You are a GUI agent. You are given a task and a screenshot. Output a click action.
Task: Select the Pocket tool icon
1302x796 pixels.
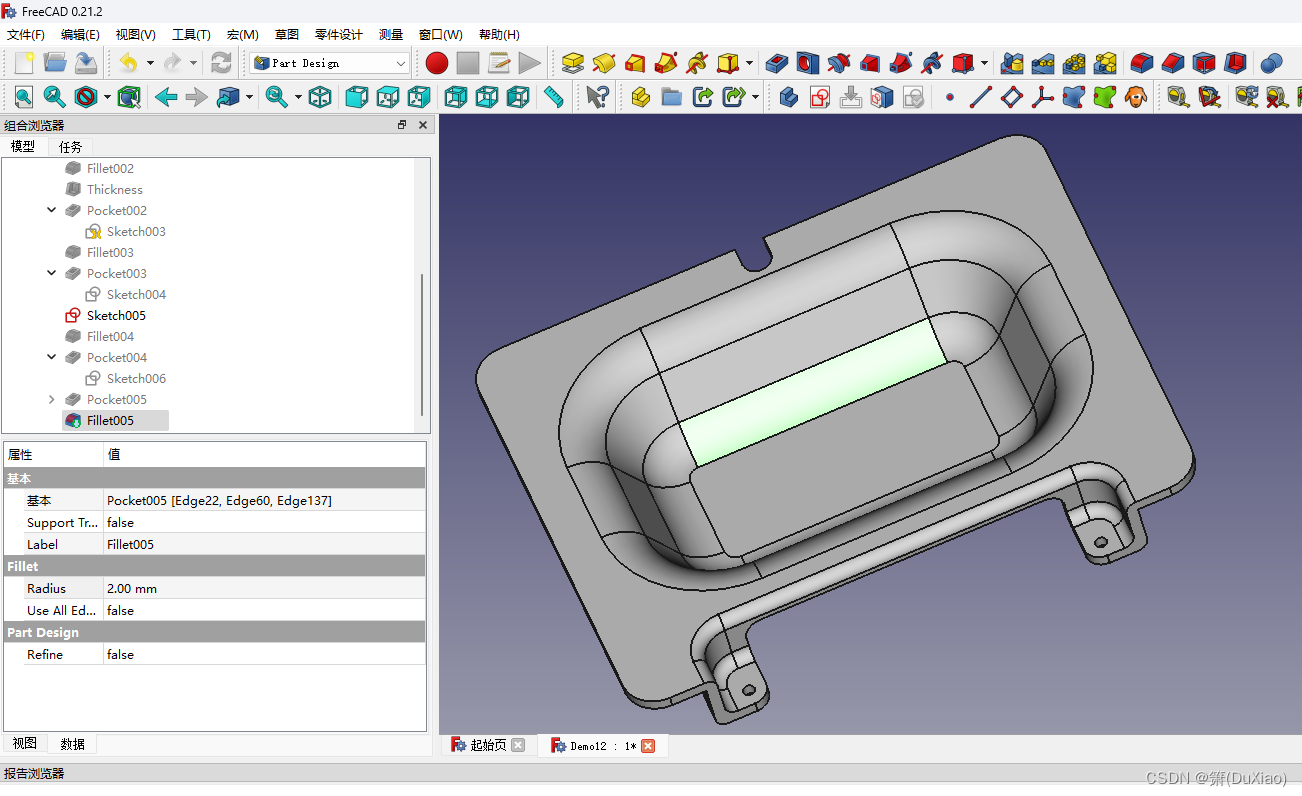click(777, 63)
